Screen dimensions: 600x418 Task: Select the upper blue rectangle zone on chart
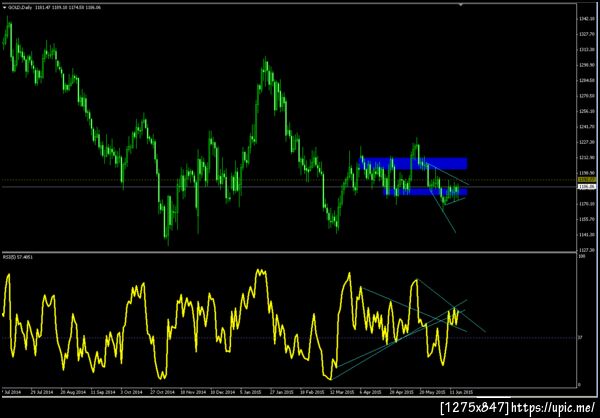tap(413, 163)
